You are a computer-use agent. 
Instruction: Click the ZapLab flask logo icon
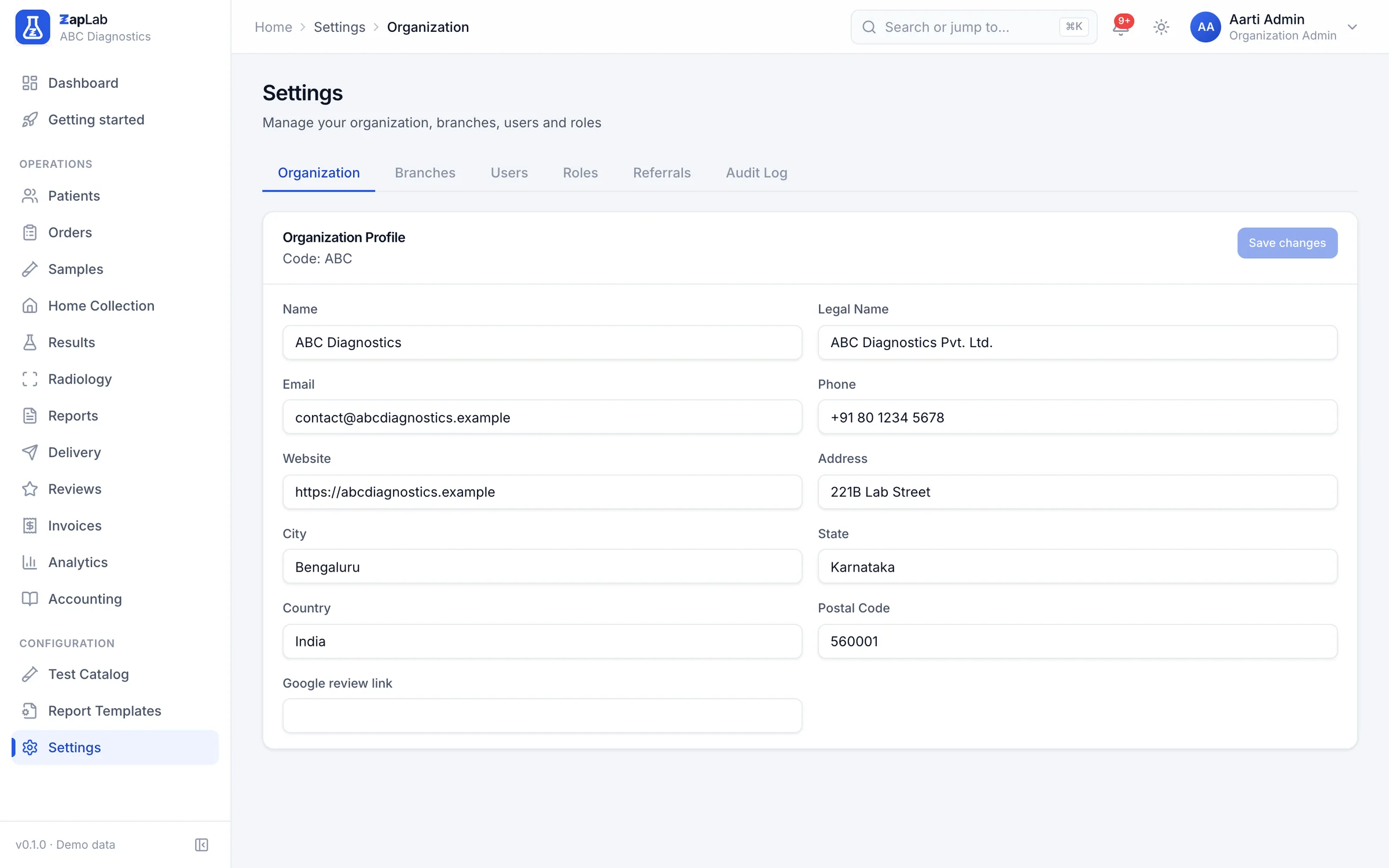[32, 27]
